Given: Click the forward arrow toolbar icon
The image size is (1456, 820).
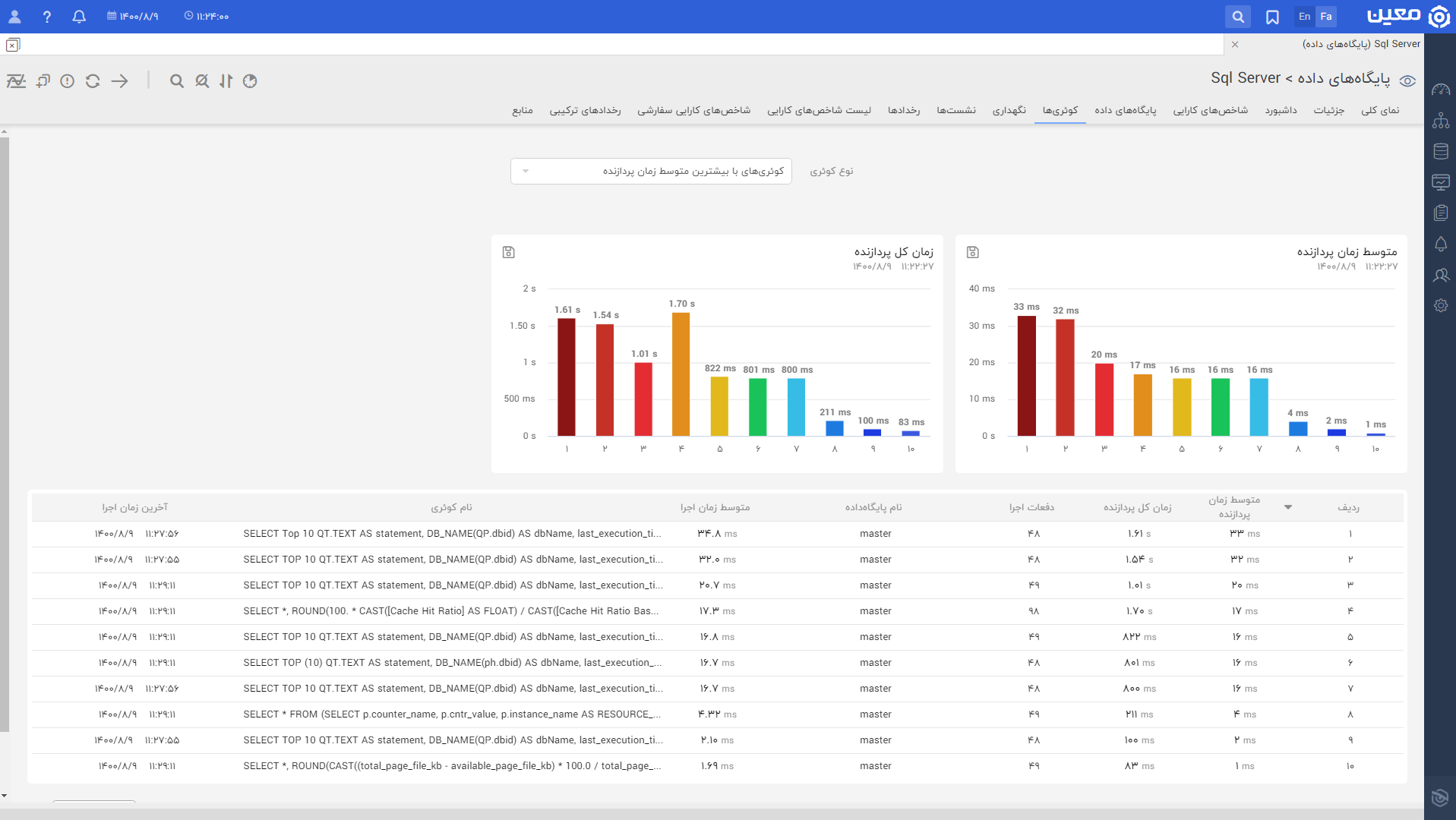Looking at the screenshot, I should coord(120,80).
